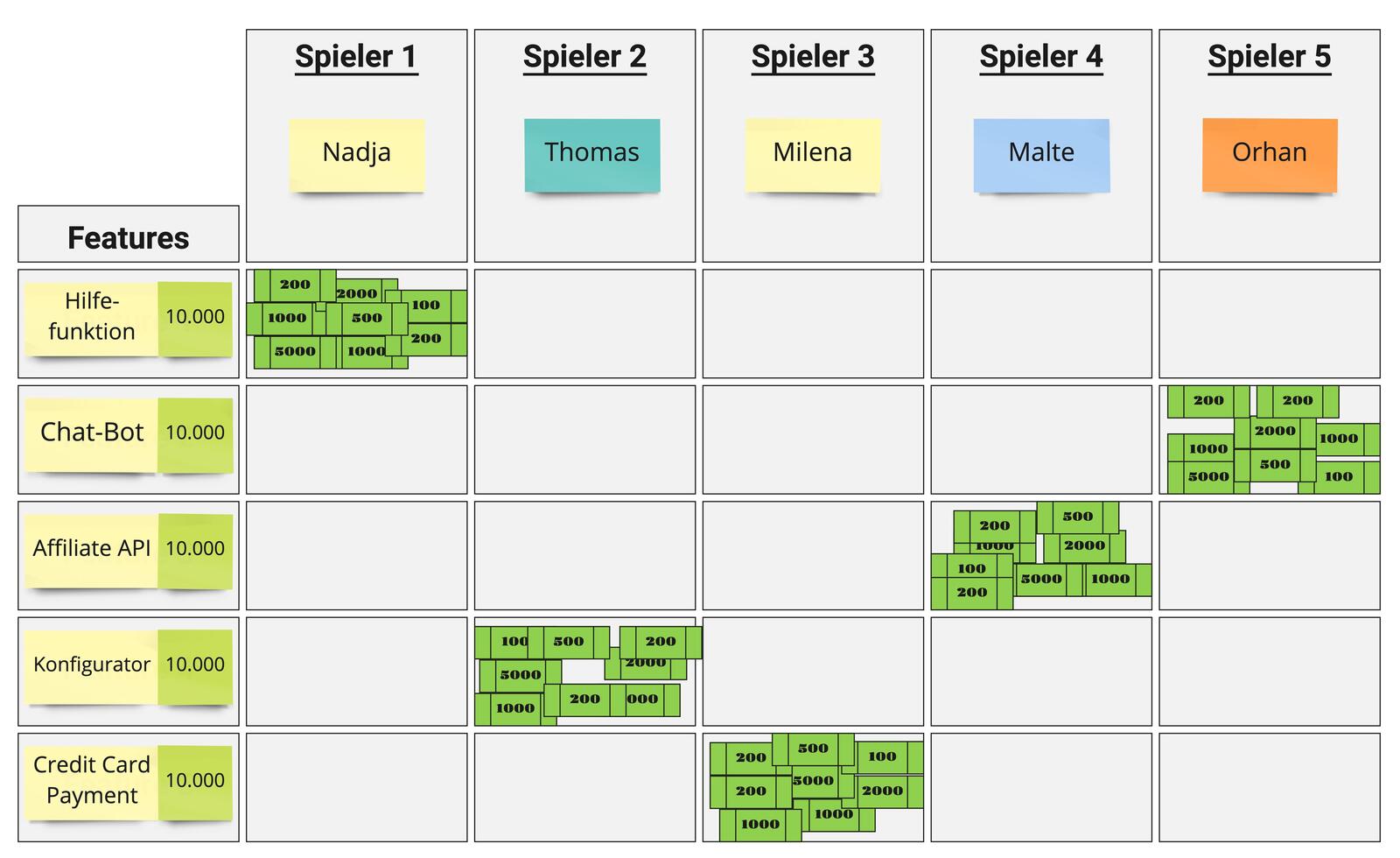Select the 500 bill in Chat-Bot row
1400x858 pixels.
pyautogui.click(x=1274, y=465)
